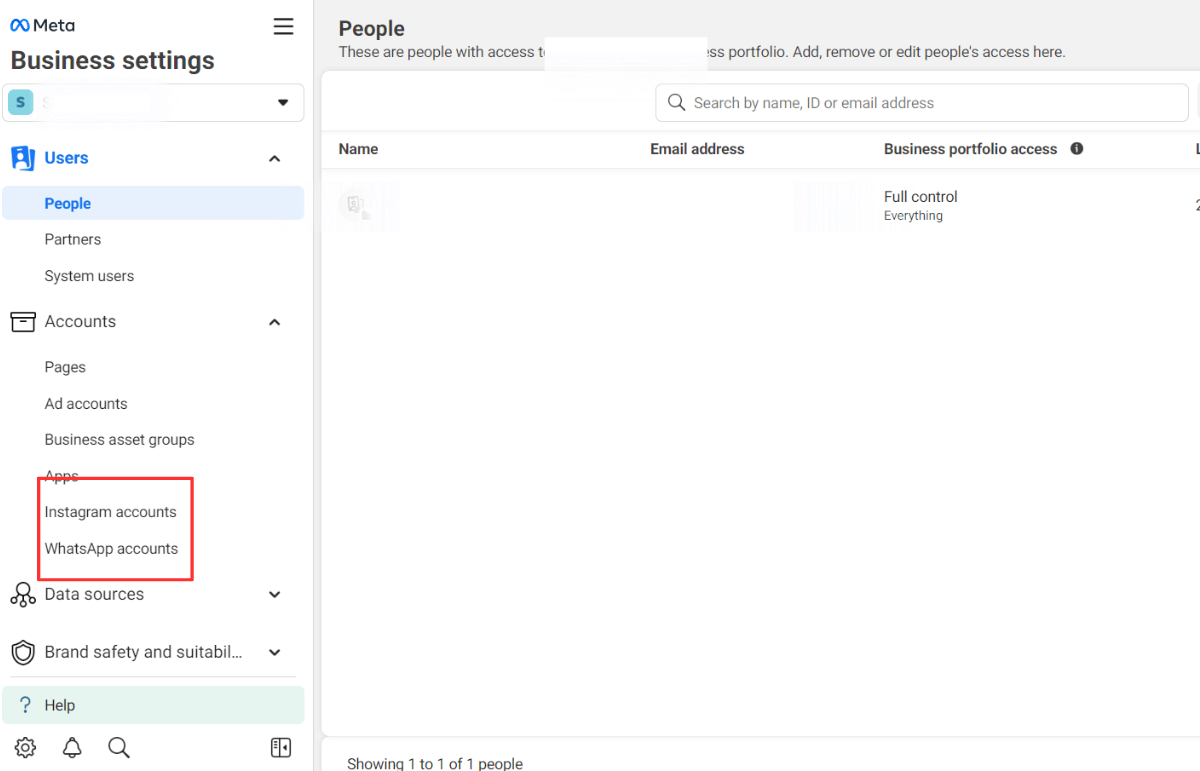The height and width of the screenshot is (771, 1200).
Task: Open the WhatsApp accounts settings
Action: point(113,548)
